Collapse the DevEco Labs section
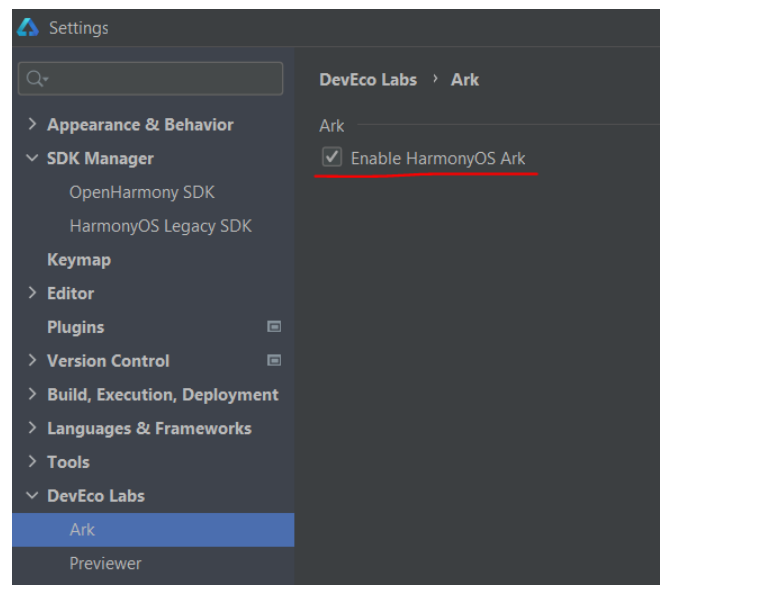Image resolution: width=761 pixels, height=594 pixels. [33, 496]
